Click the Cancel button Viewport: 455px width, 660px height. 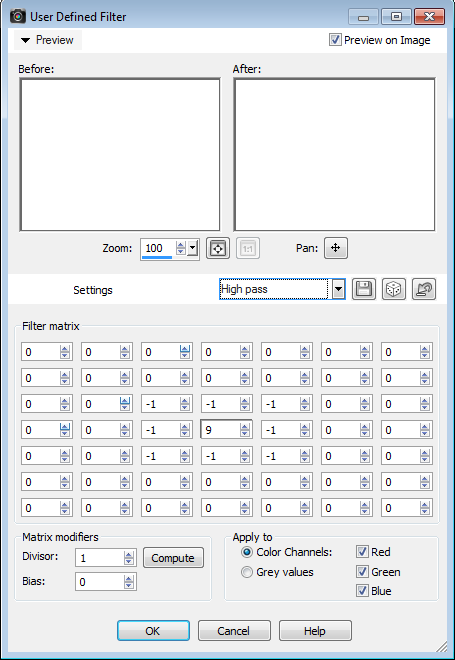click(234, 631)
